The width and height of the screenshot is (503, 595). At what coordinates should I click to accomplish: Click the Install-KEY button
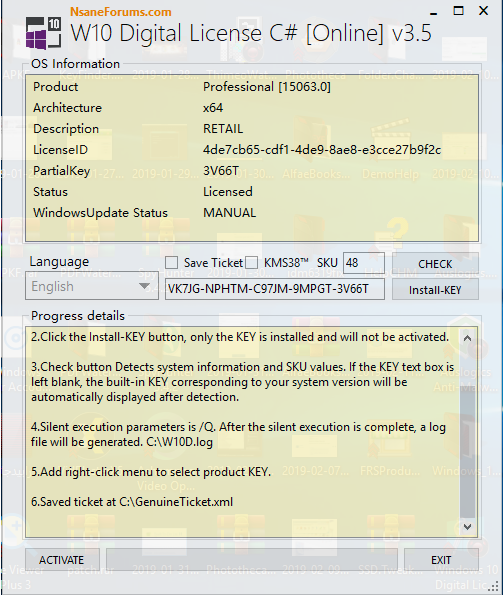435,290
